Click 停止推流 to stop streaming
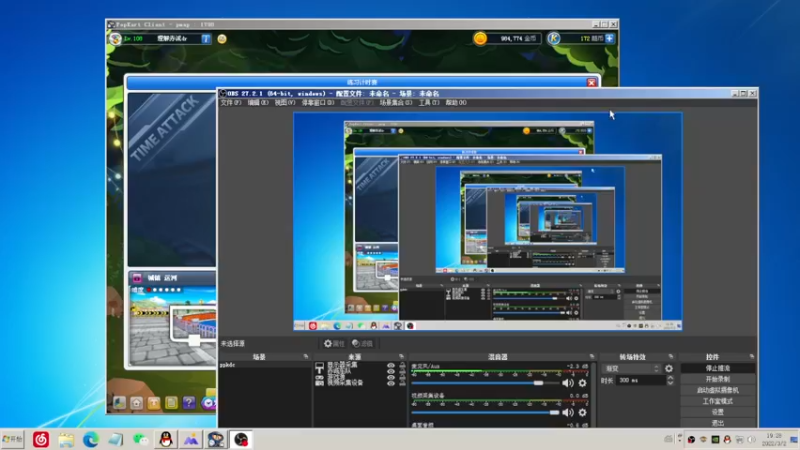Viewport: 800px width, 450px height. tap(717, 368)
